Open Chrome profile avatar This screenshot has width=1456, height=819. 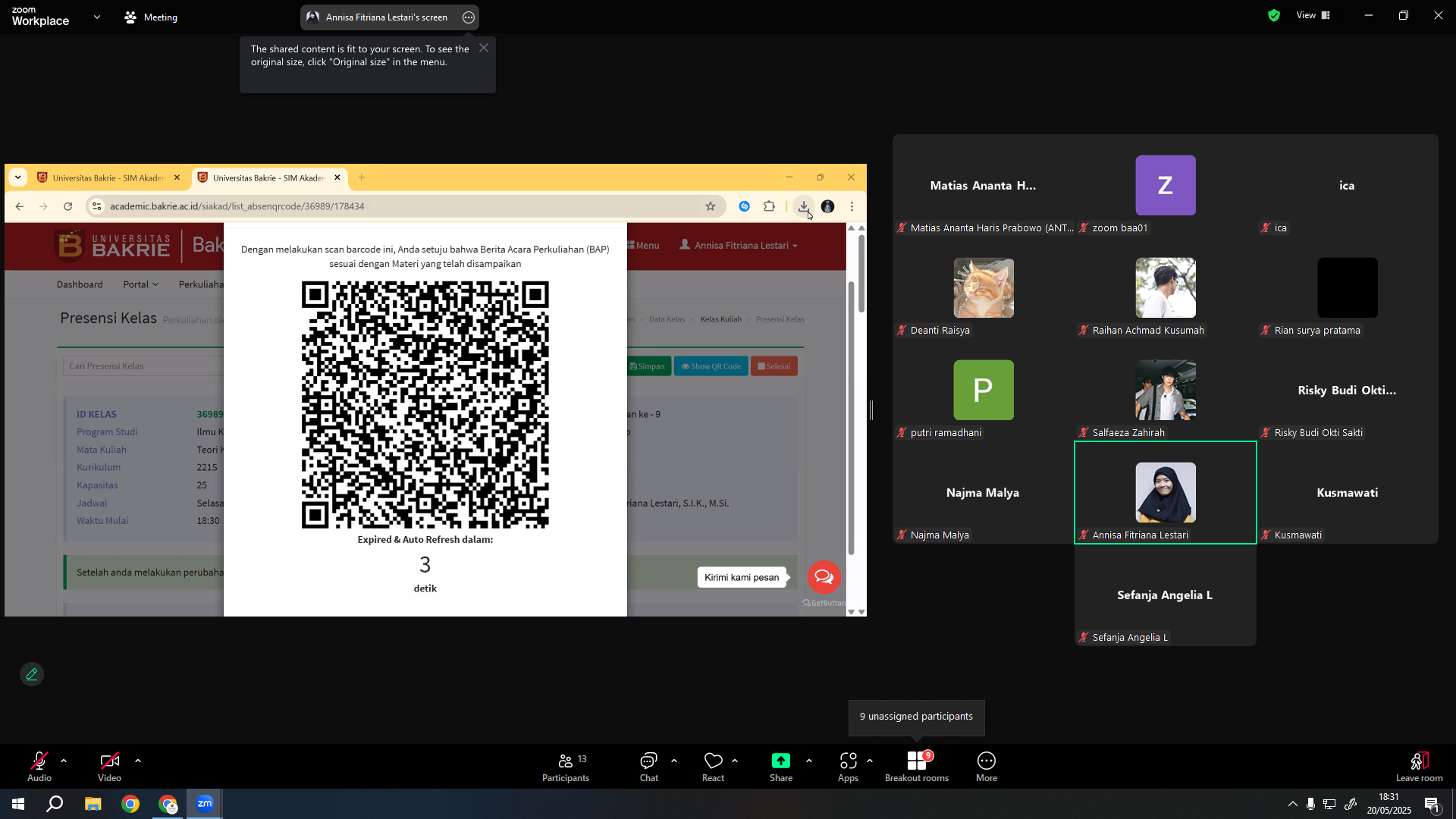click(x=828, y=206)
